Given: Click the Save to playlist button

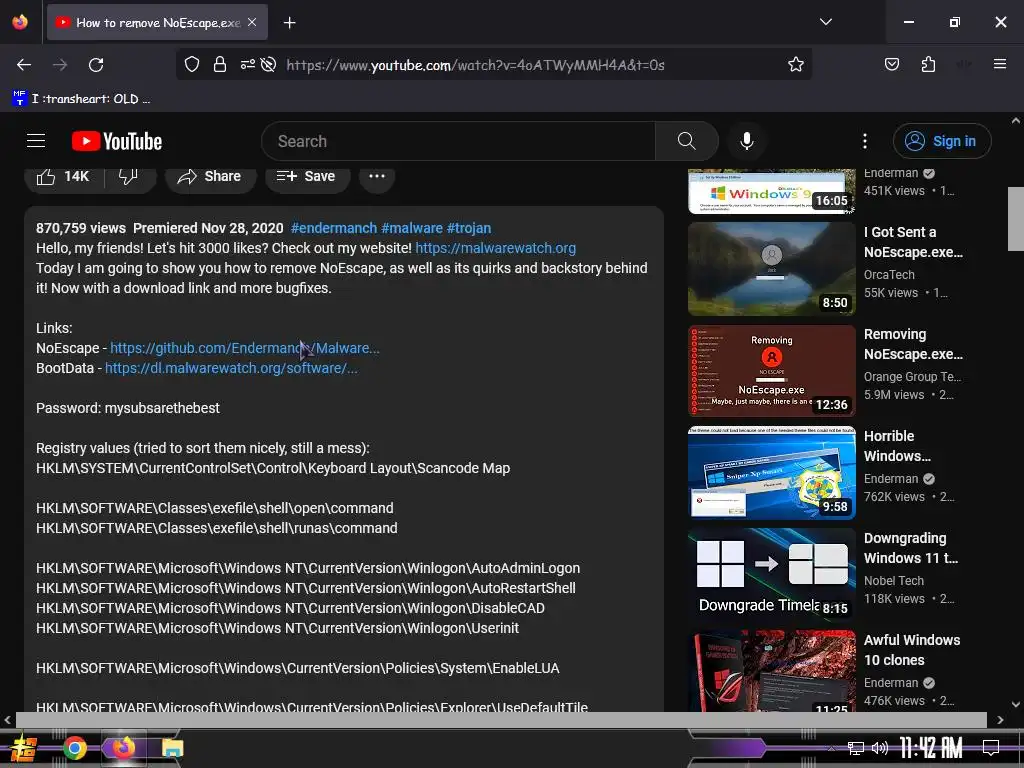Looking at the screenshot, I should coord(306,176).
